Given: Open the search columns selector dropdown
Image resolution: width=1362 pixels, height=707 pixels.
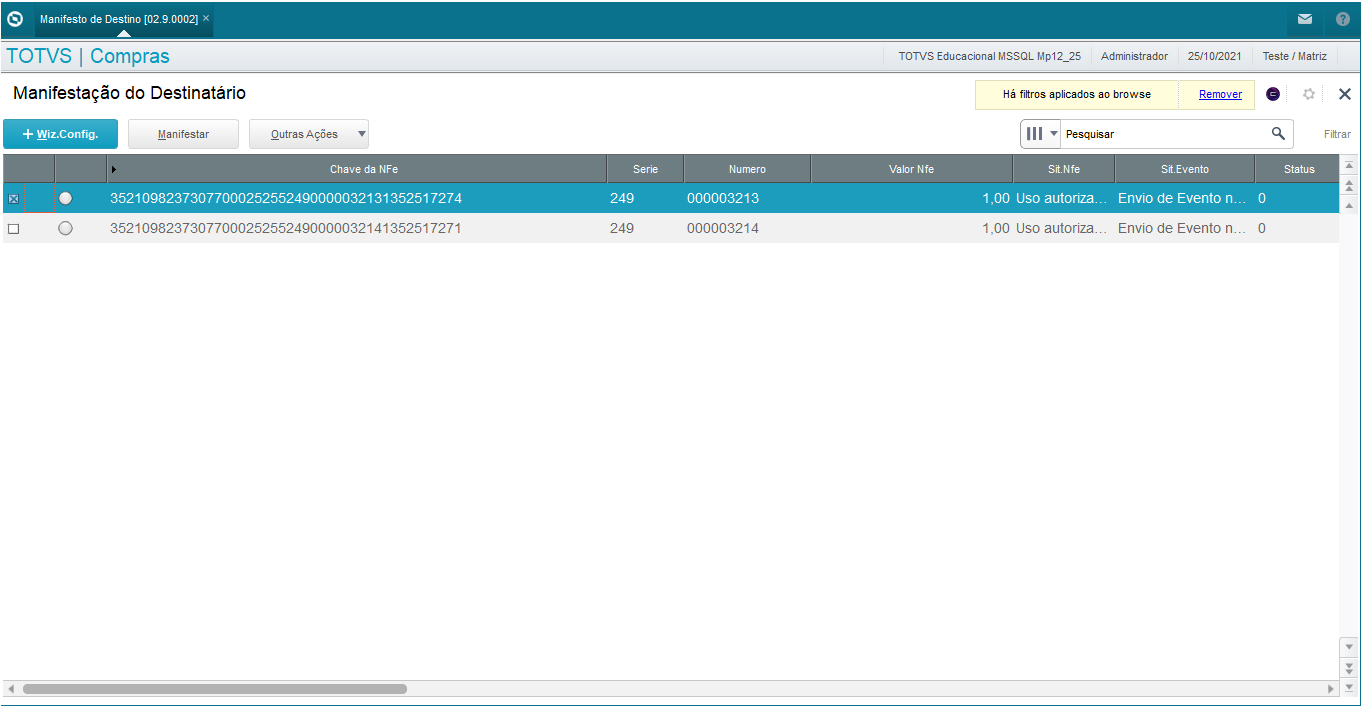Looking at the screenshot, I should pos(1042,133).
